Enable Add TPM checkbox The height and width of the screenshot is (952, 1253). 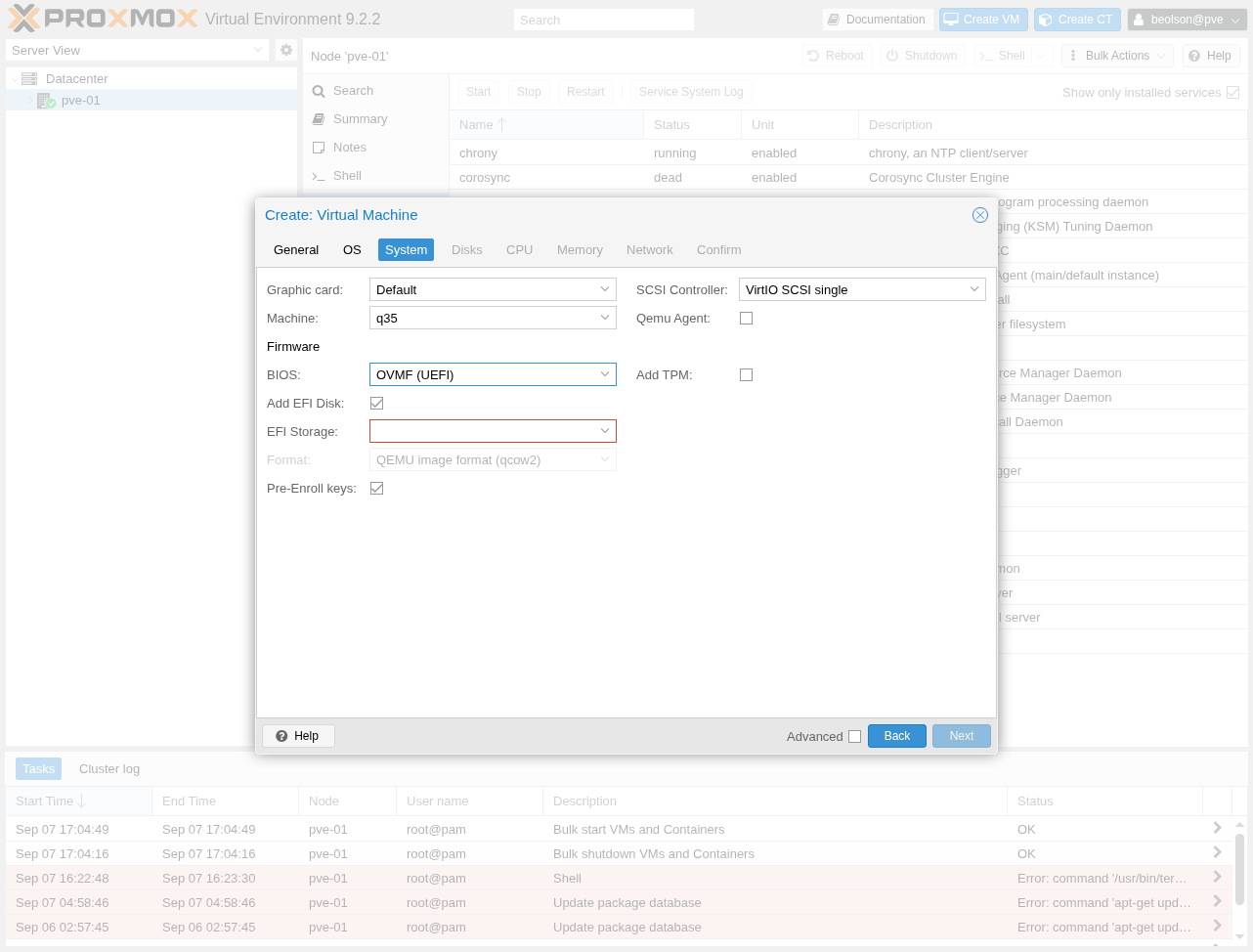(x=746, y=374)
